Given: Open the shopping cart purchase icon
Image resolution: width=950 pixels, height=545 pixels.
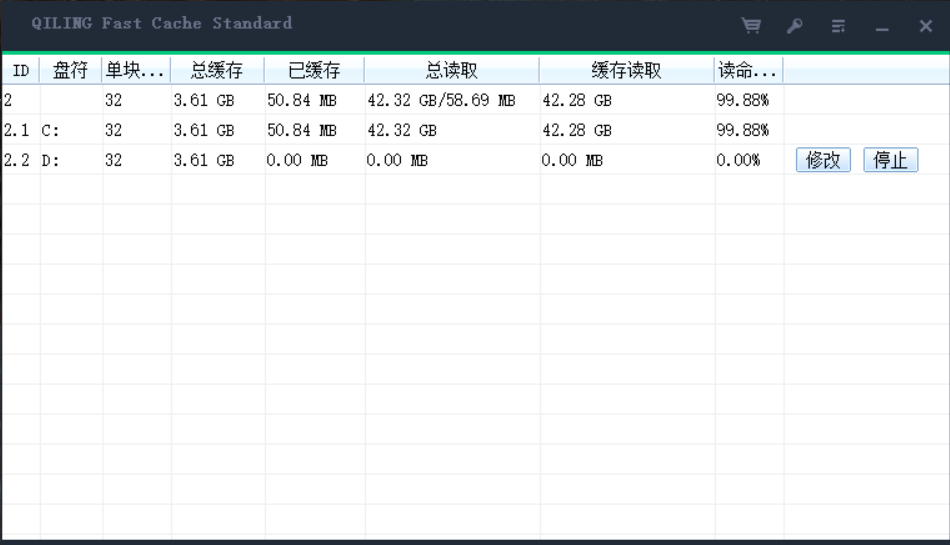Looking at the screenshot, I should click(x=751, y=25).
